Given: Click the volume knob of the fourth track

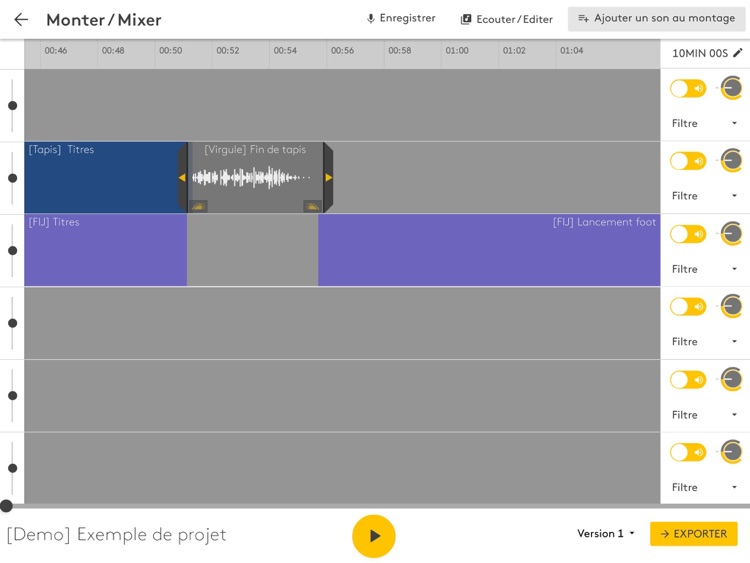Looking at the screenshot, I should coord(731,306).
